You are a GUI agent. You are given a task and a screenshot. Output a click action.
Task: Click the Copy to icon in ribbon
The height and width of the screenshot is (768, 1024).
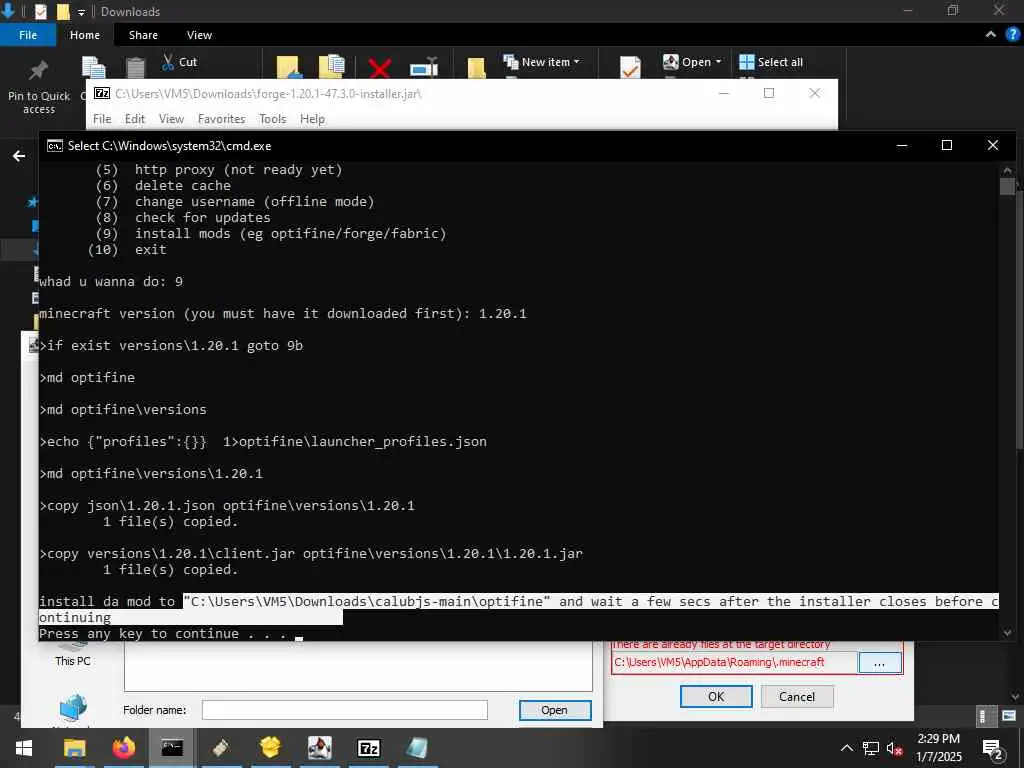[332, 67]
